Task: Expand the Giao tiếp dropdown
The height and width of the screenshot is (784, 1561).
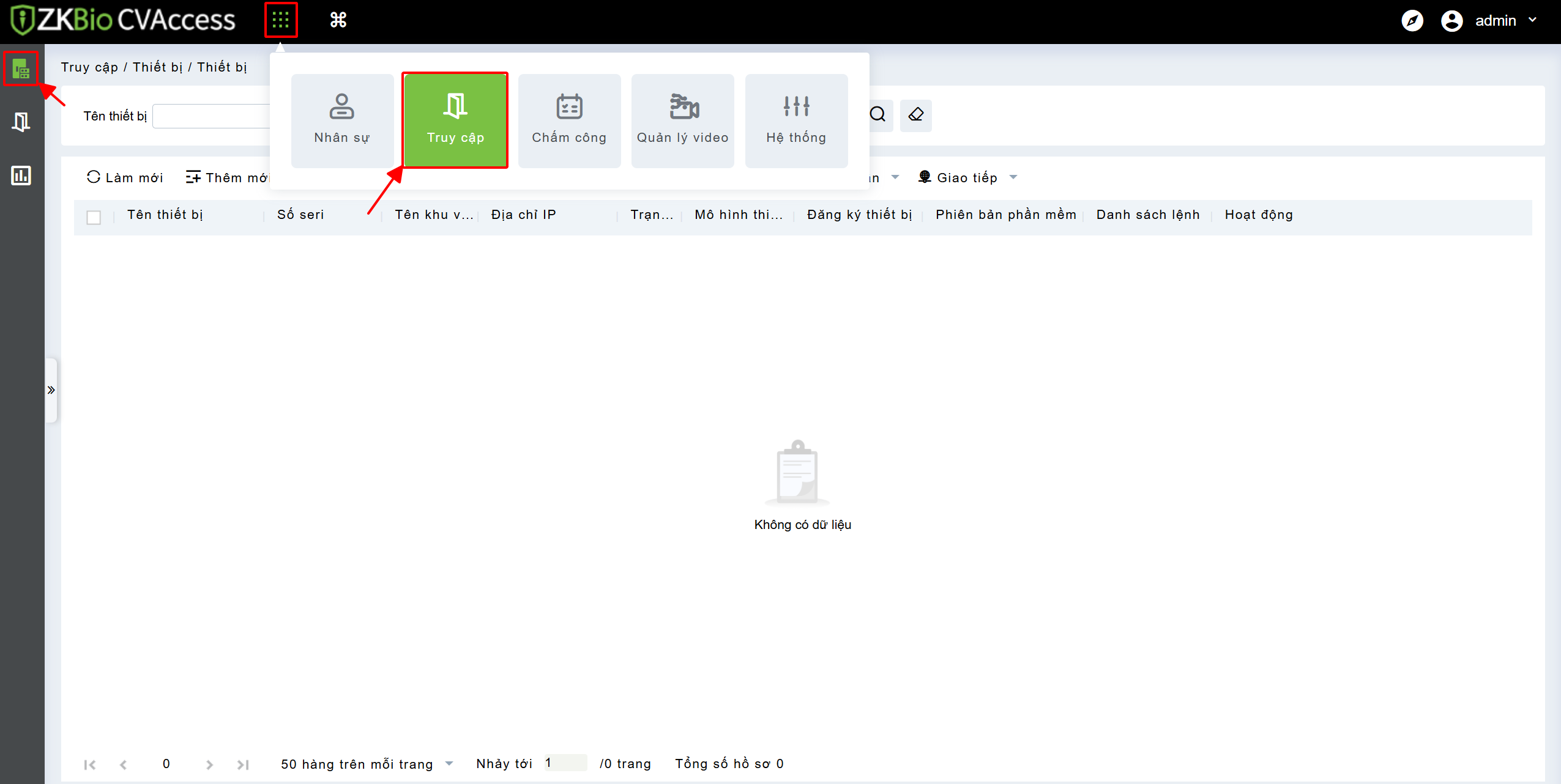Action: (967, 178)
